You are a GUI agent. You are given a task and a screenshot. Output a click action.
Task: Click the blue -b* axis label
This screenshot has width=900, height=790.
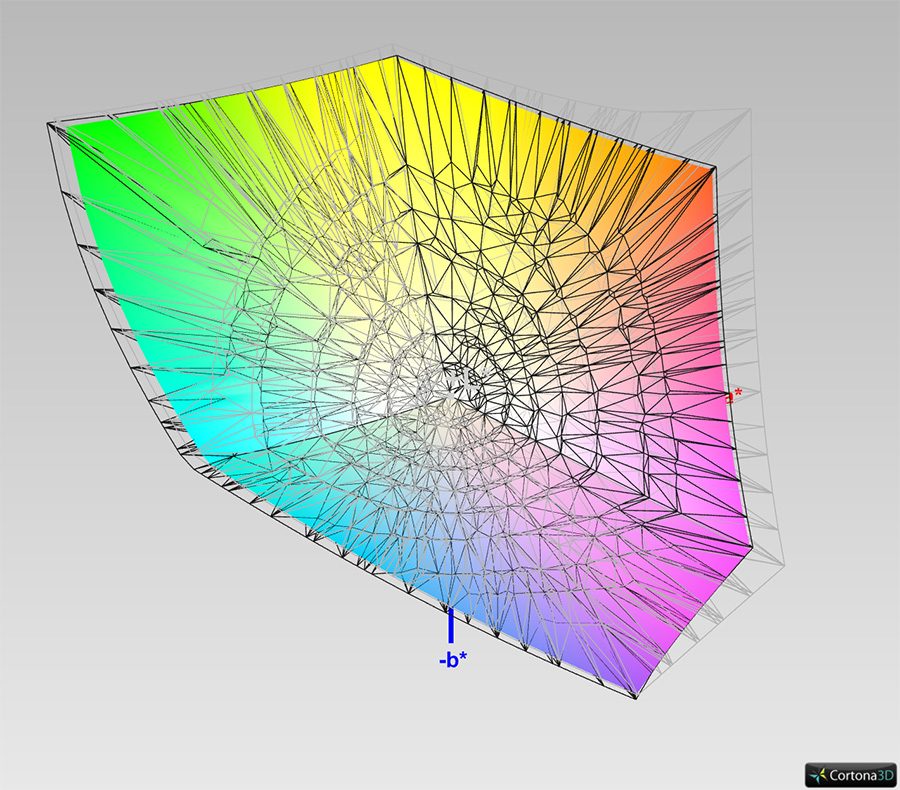pos(453,660)
